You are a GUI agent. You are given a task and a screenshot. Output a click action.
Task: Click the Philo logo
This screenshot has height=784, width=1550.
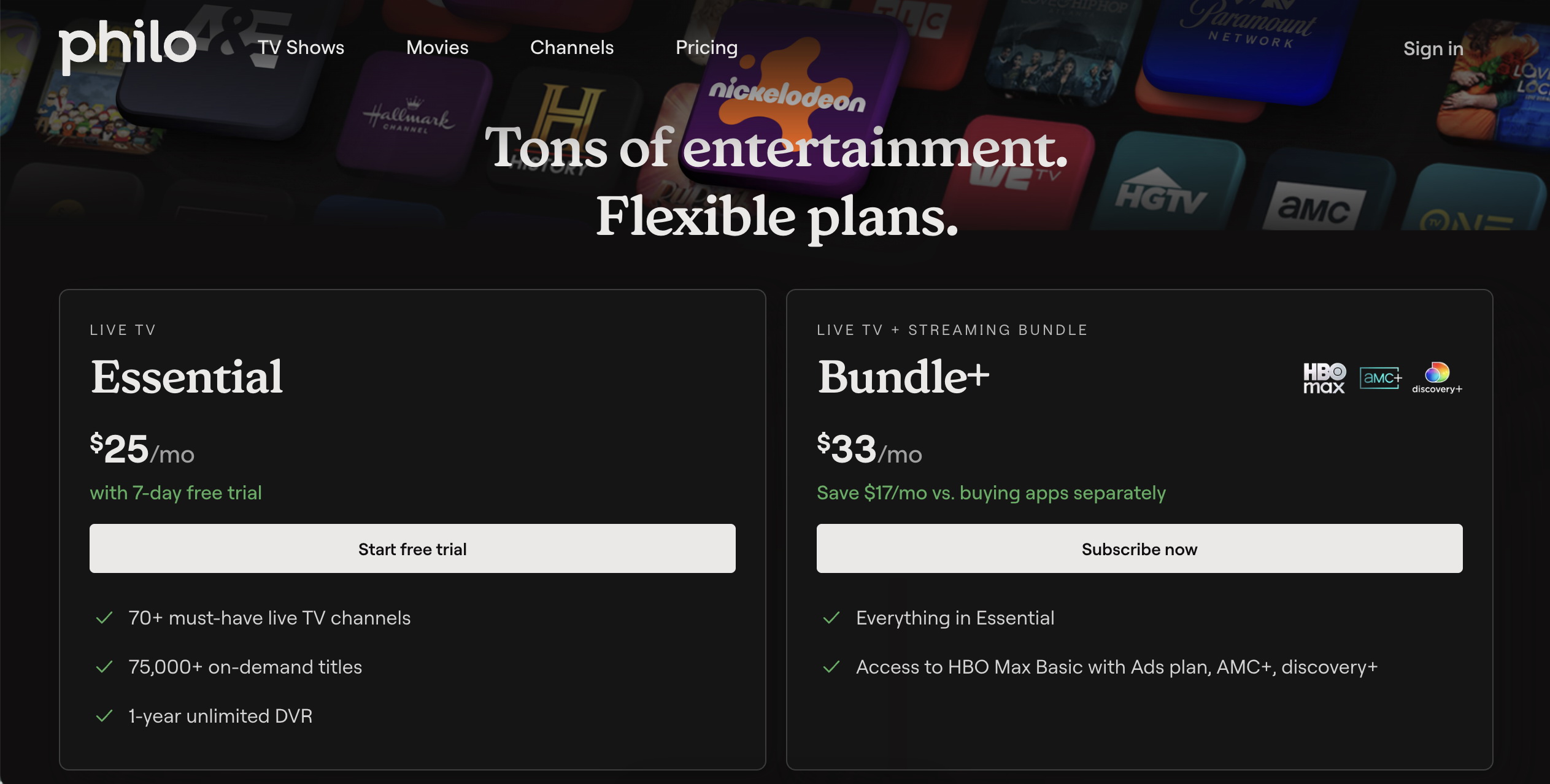coord(128,46)
